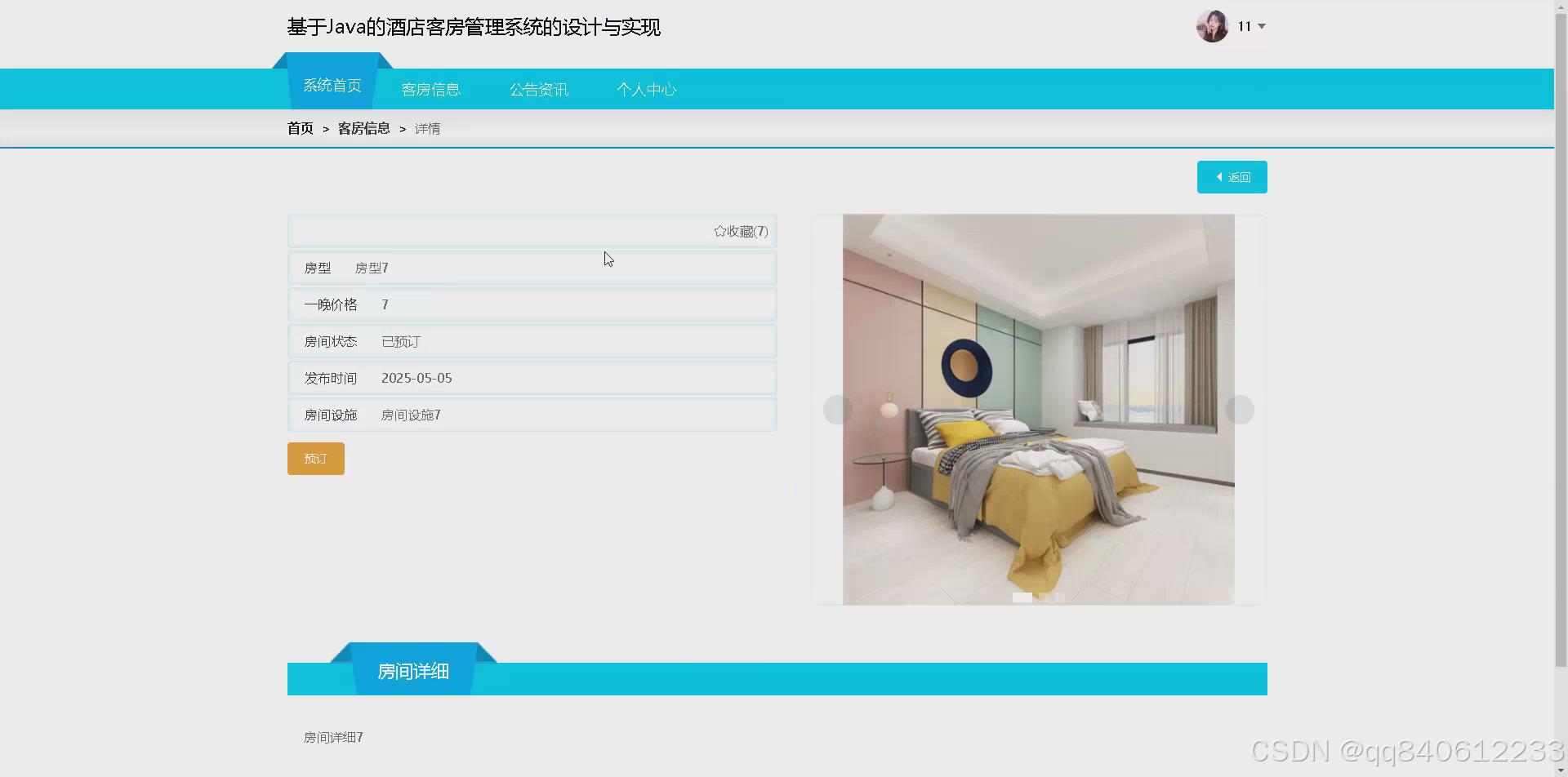Open the 公告资讯 tab
Viewport: 1568px width, 777px height.
click(539, 89)
